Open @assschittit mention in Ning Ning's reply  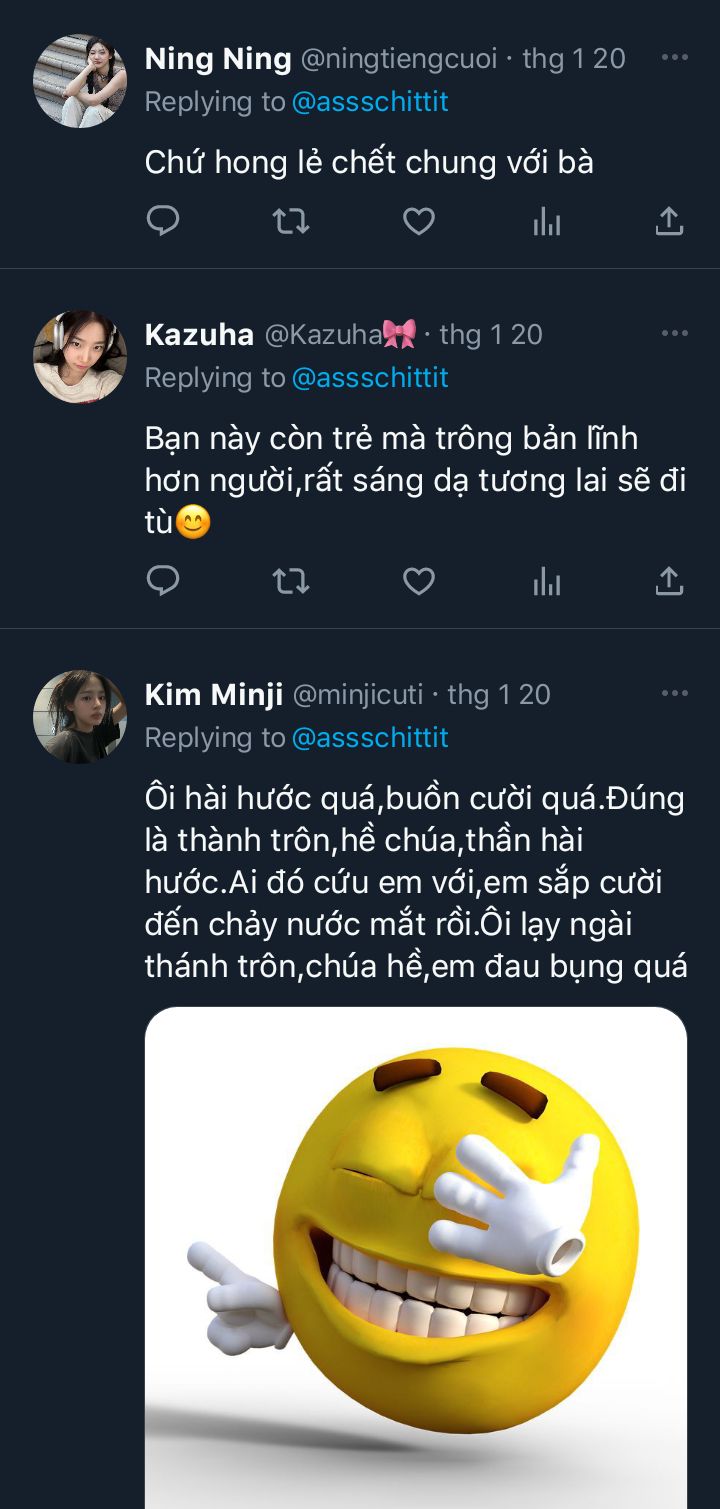pyautogui.click(x=370, y=102)
